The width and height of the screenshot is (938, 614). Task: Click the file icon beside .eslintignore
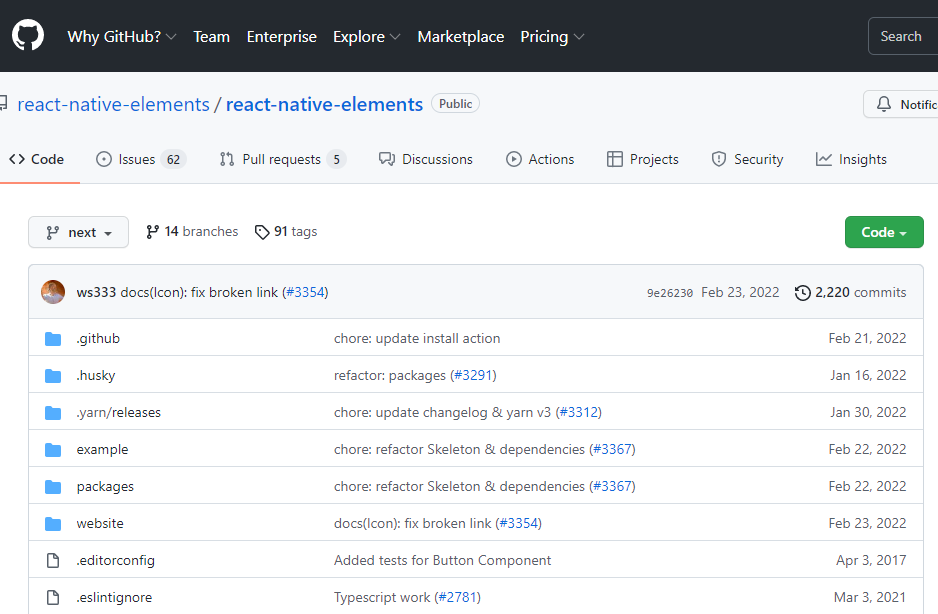tap(53, 598)
